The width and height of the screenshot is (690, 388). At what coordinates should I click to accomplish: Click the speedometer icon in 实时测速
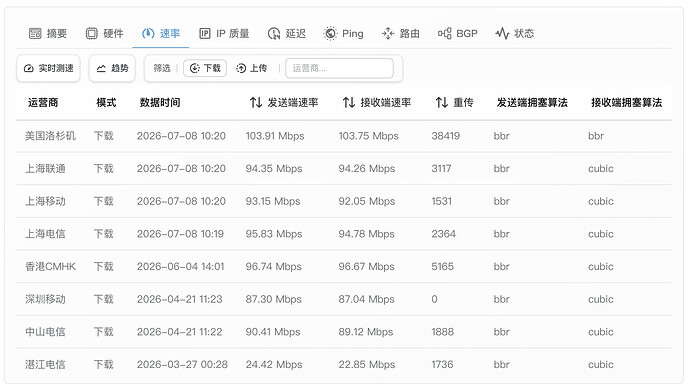(29, 68)
